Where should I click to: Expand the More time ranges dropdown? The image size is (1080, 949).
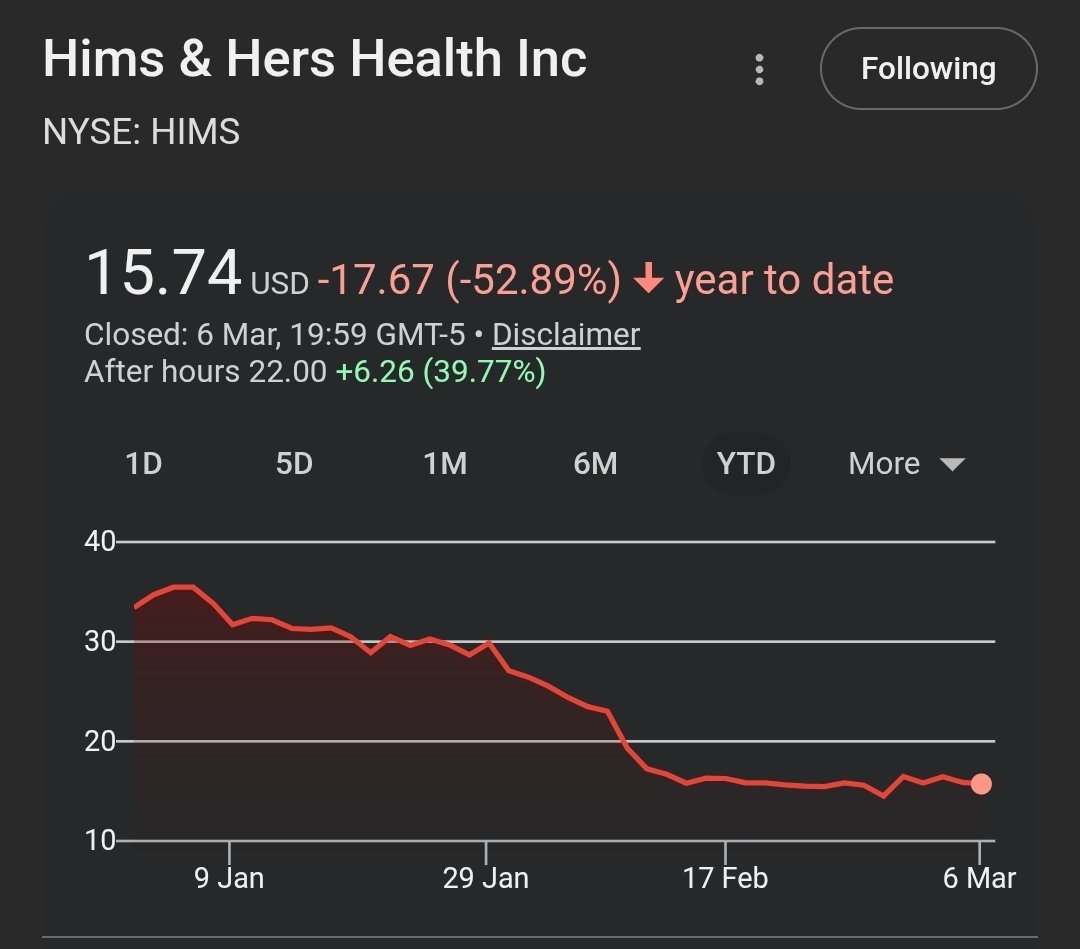pyautogui.click(x=906, y=463)
